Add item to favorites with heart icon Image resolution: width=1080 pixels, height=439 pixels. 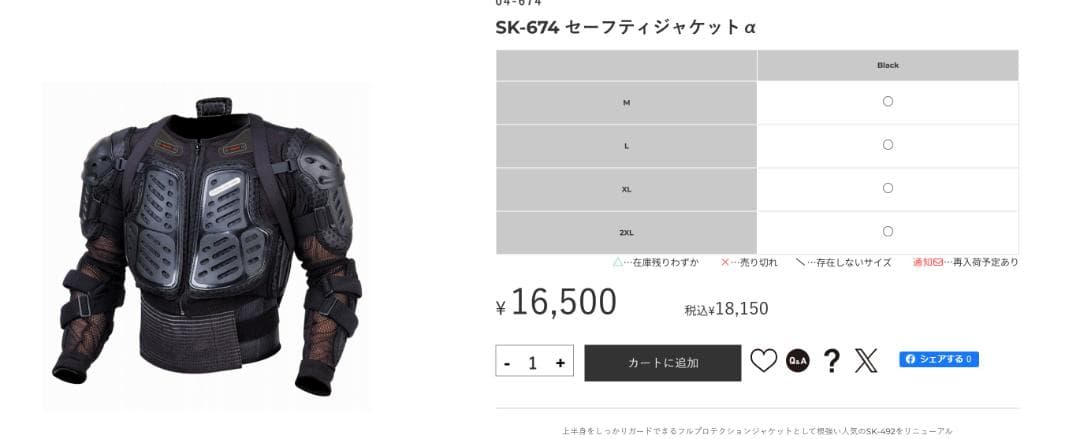[x=763, y=360]
